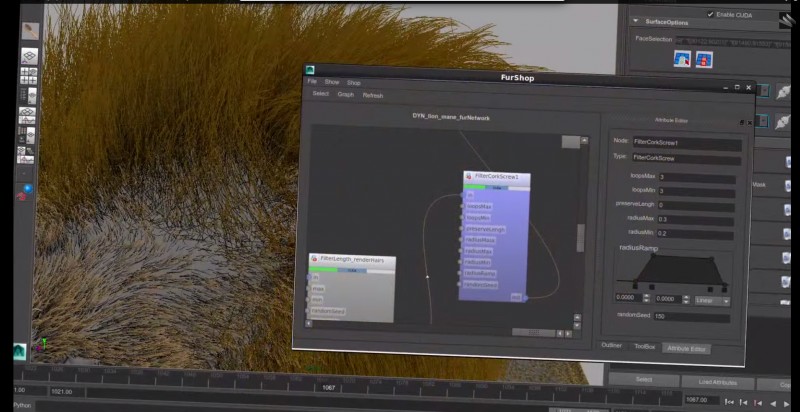800x412 pixels.
Task: Click the graph scroll-right arrow button
Action: click(568, 333)
